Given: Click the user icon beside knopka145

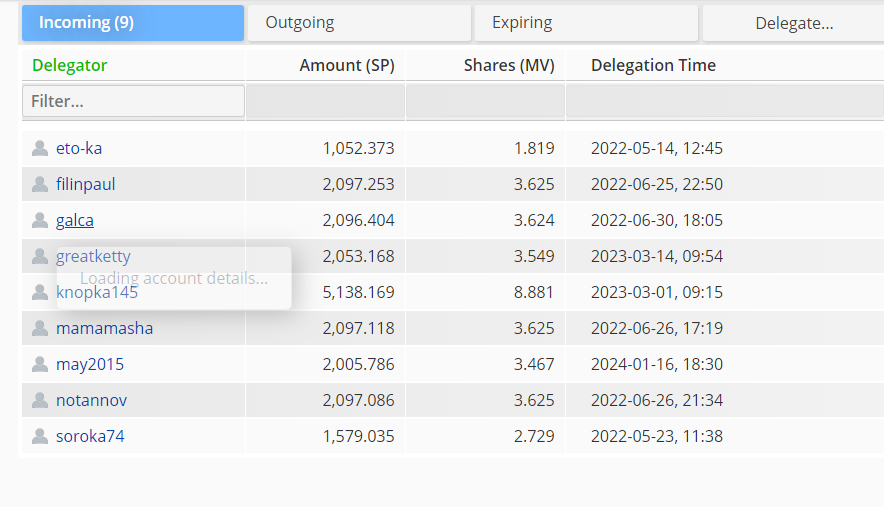Looking at the screenshot, I should click(x=40, y=292).
